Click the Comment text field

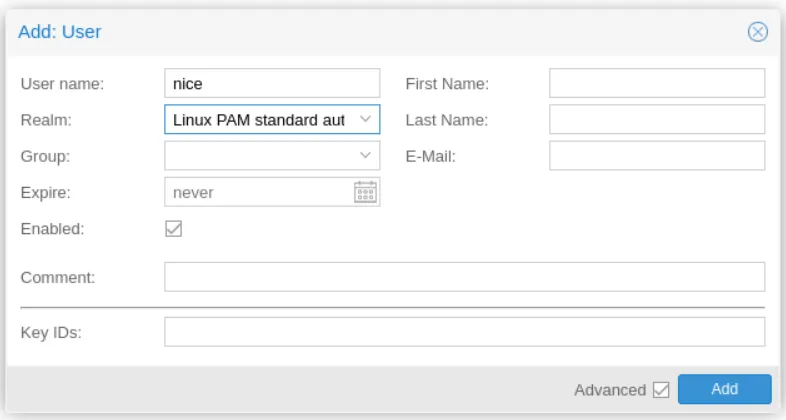[464, 277]
